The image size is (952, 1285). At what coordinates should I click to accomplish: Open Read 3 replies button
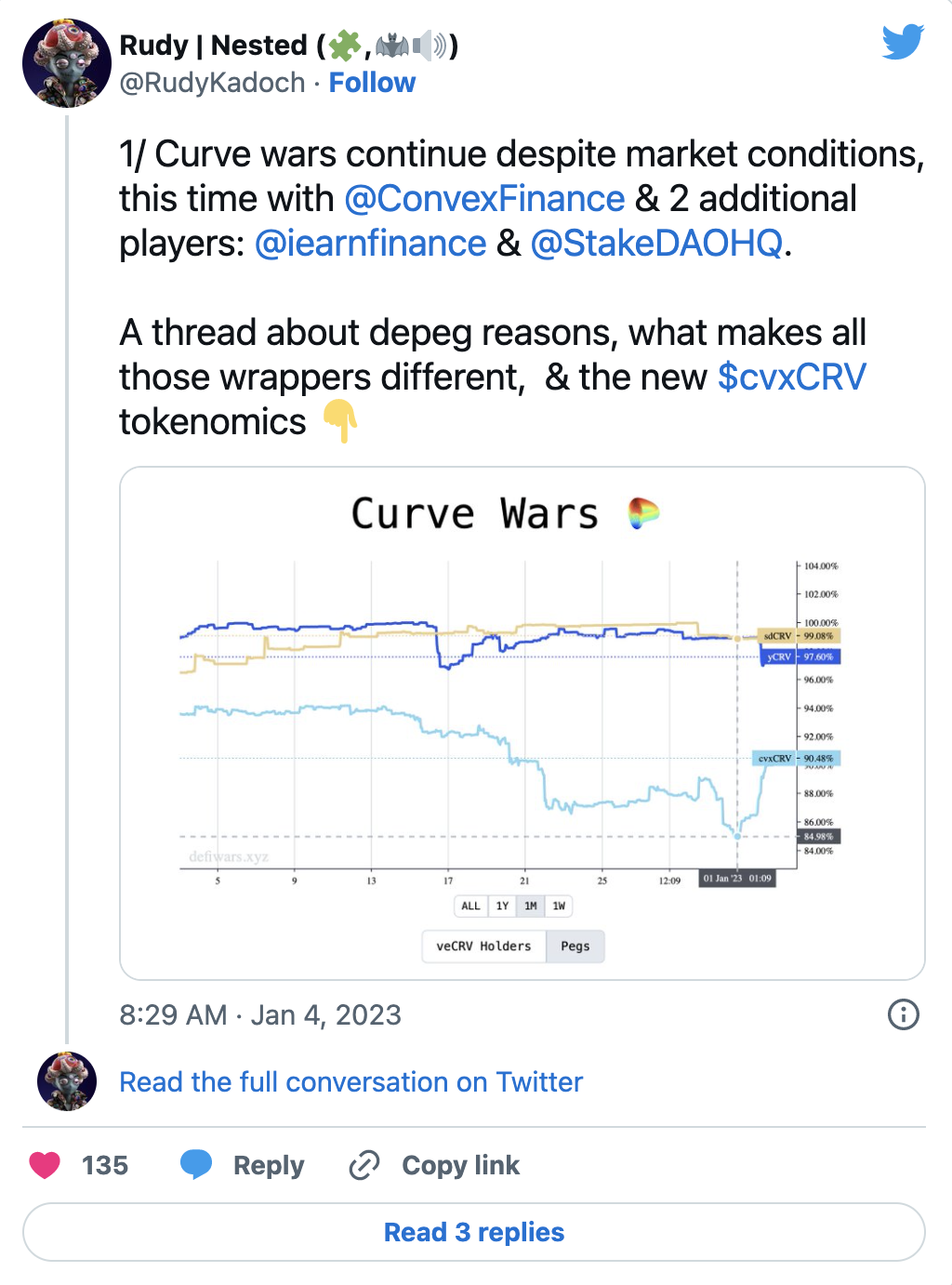click(474, 1232)
